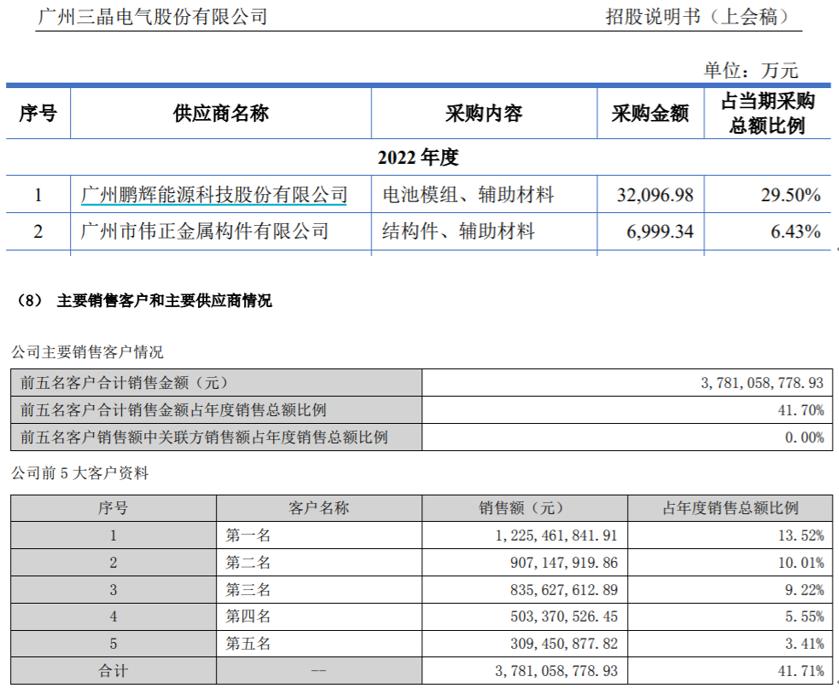Select the 2022 年度 row heading
Image resolution: width=839 pixels, height=691 pixels.
click(x=418, y=158)
